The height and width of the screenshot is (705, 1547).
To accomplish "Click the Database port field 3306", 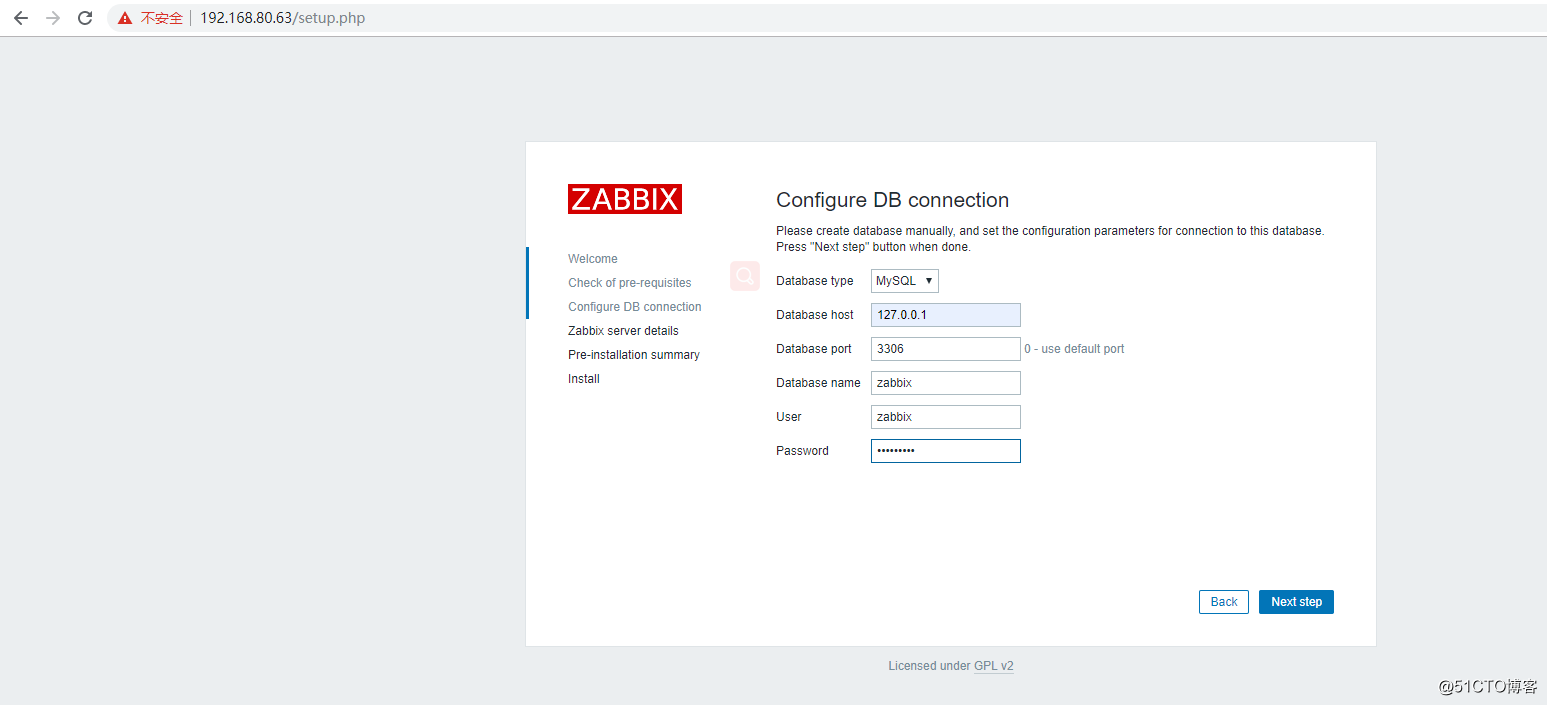I will pyautogui.click(x=946, y=349).
